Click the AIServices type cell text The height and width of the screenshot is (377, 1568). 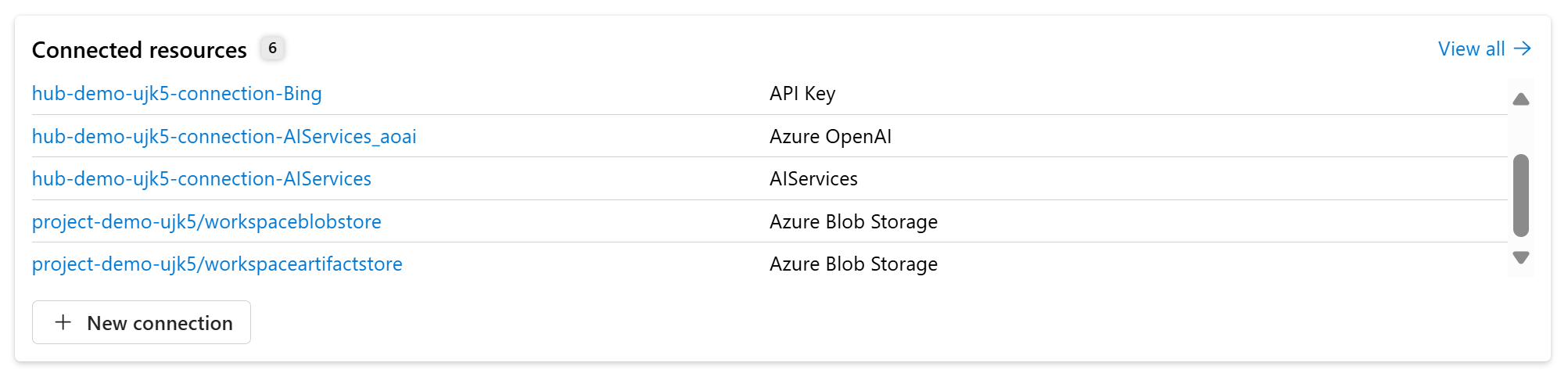813,179
